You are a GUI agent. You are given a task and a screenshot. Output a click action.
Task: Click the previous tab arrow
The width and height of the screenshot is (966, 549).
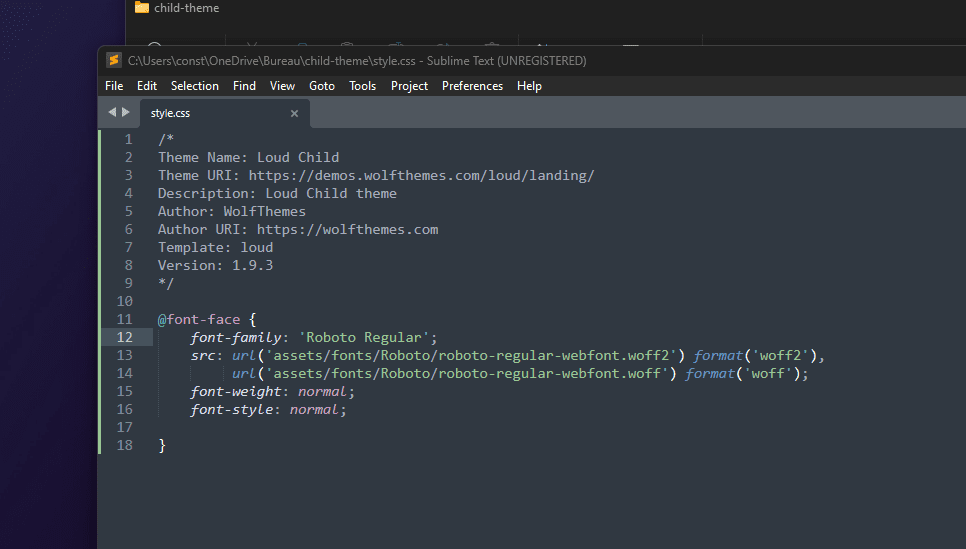click(112, 112)
